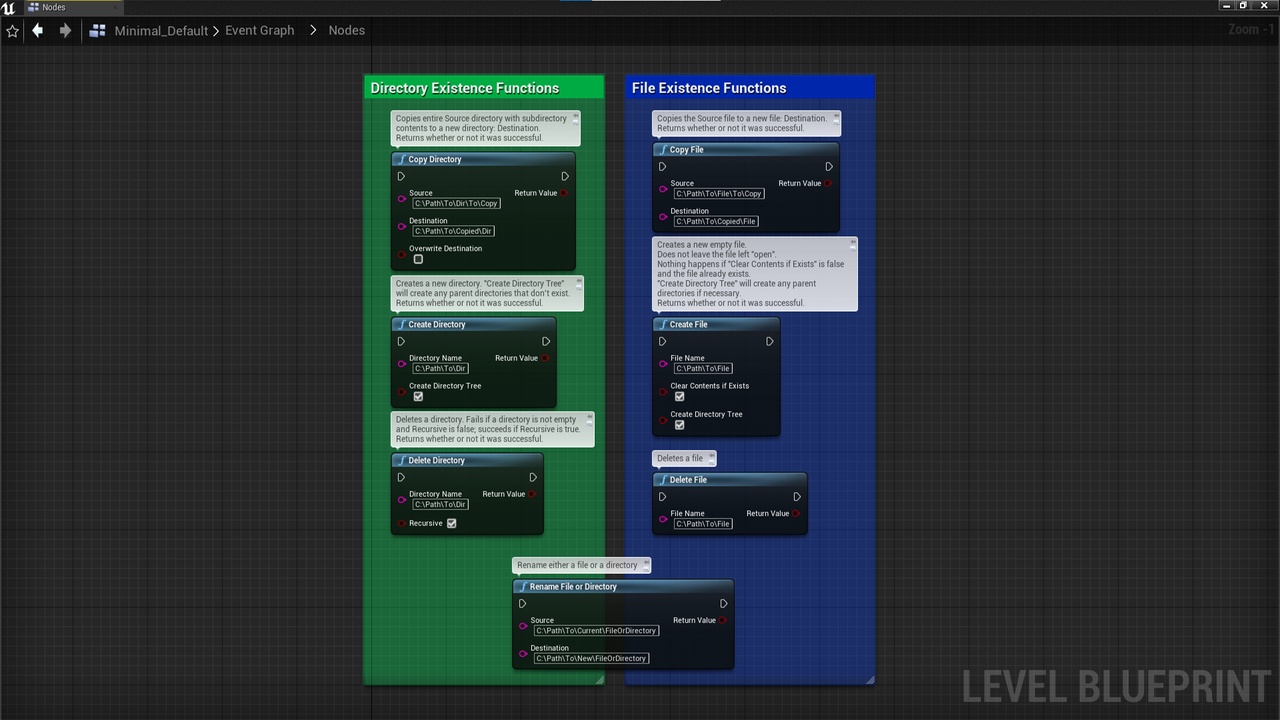Click the Zoom -1 indicator text

pos(1250,29)
